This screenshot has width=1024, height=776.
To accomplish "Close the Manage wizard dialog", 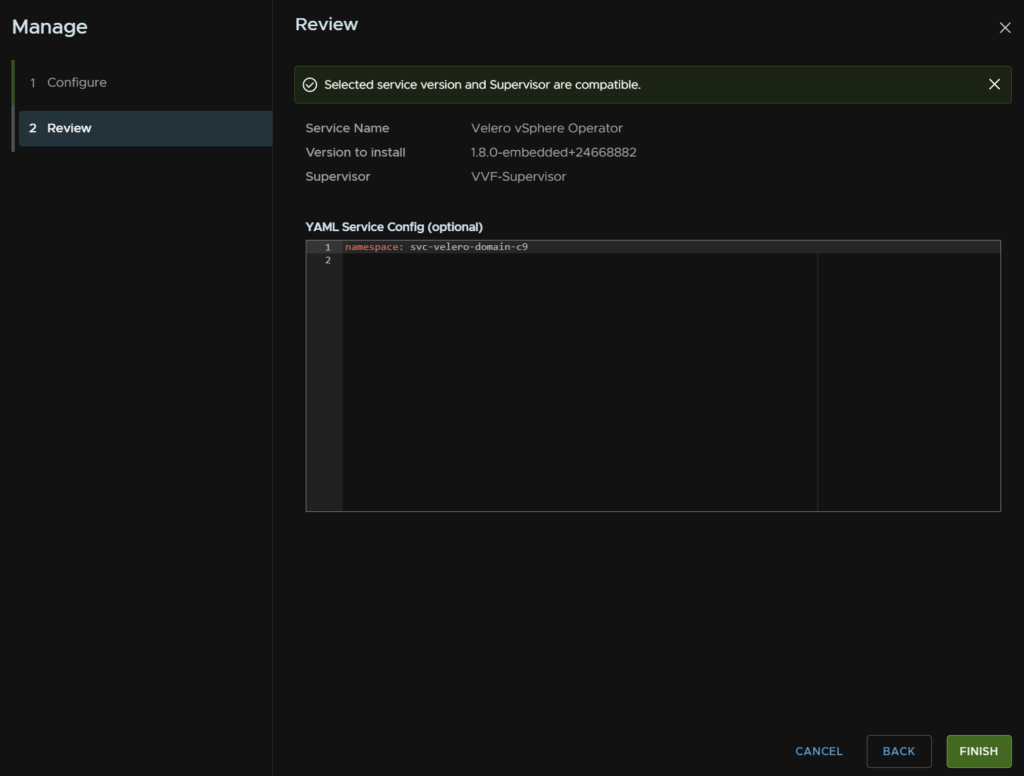I will [1004, 27].
